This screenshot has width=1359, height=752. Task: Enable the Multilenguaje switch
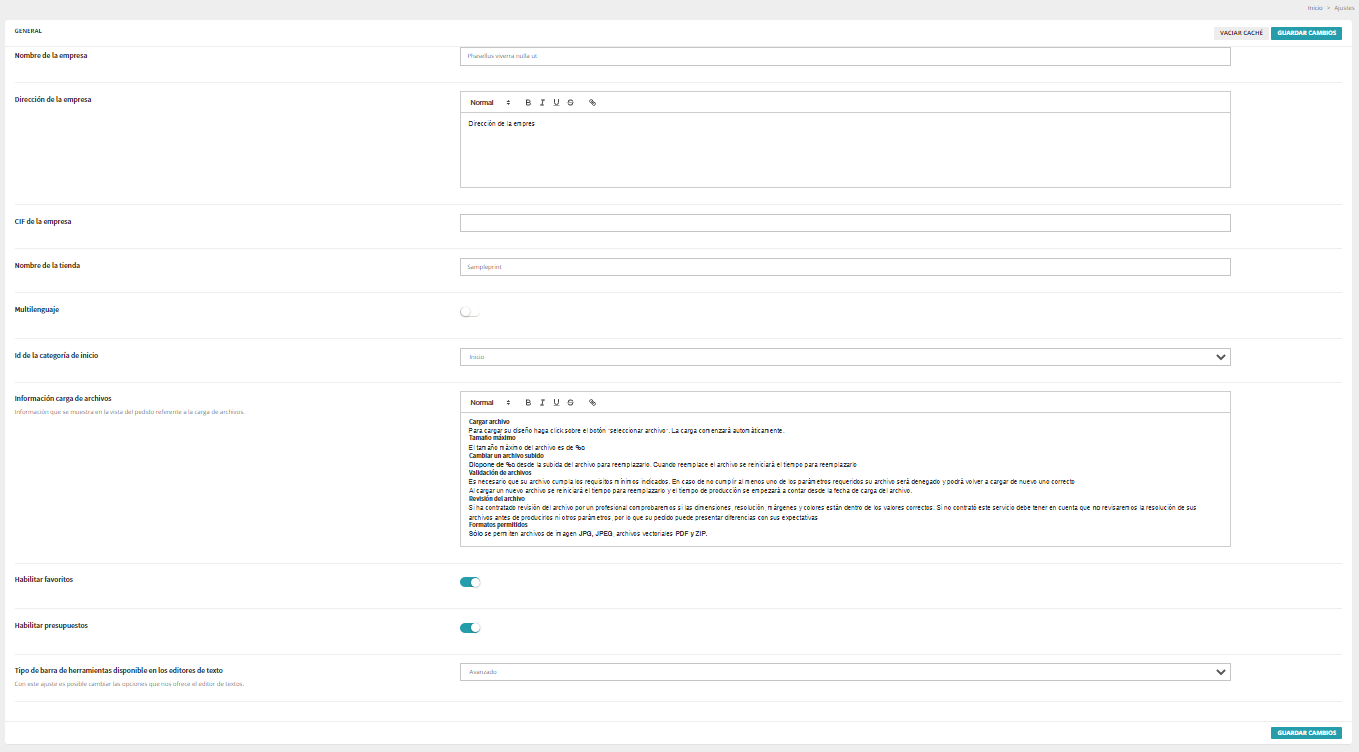click(x=469, y=312)
